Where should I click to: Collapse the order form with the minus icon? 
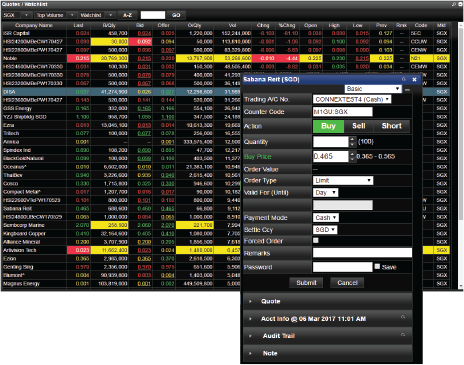tap(407, 90)
